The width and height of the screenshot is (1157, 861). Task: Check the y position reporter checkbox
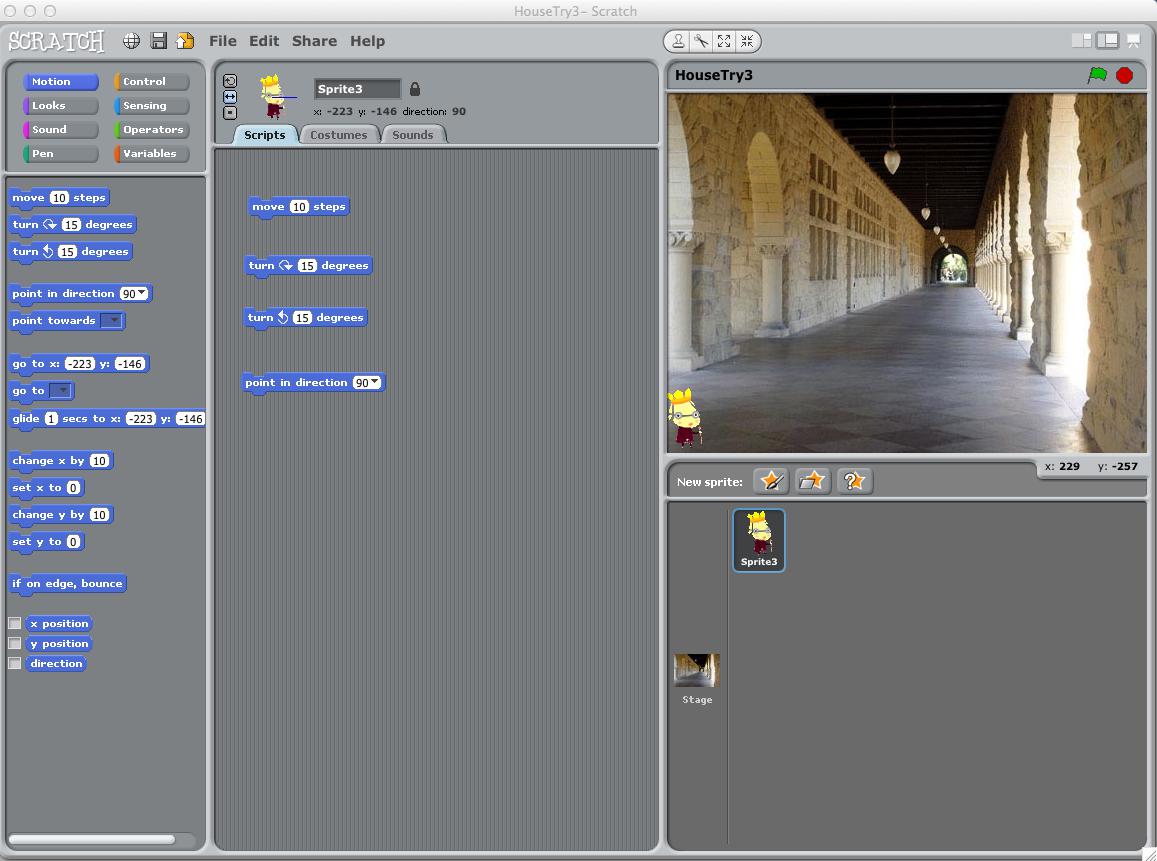click(x=15, y=643)
